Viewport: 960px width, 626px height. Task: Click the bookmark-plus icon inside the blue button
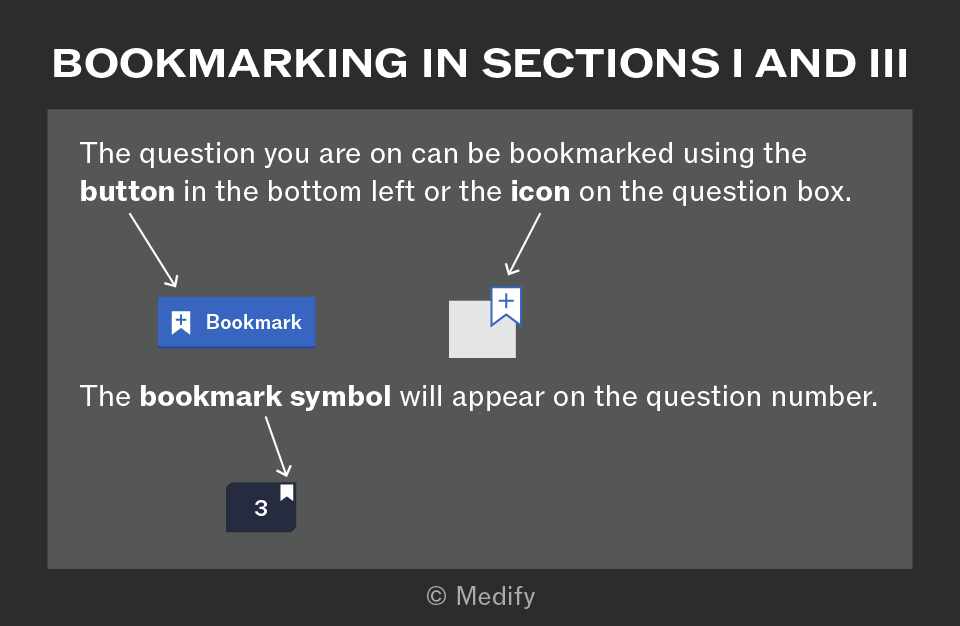tap(181, 323)
